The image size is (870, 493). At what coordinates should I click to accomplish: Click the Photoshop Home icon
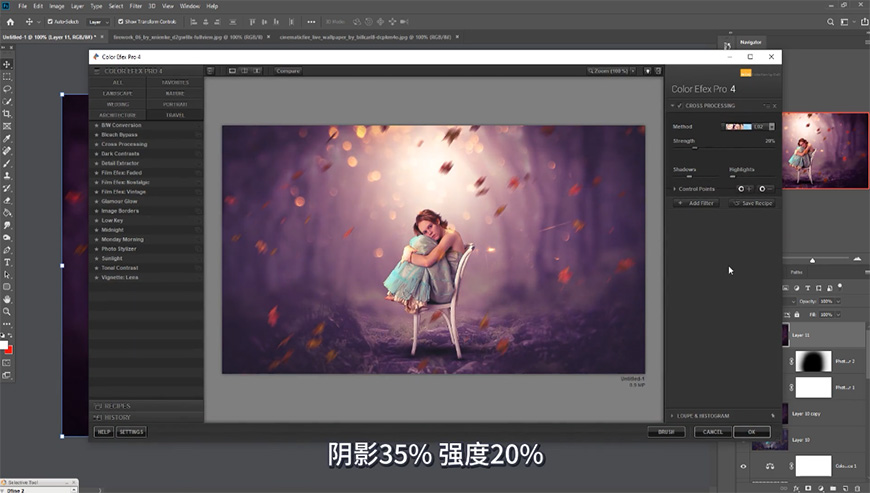10,22
